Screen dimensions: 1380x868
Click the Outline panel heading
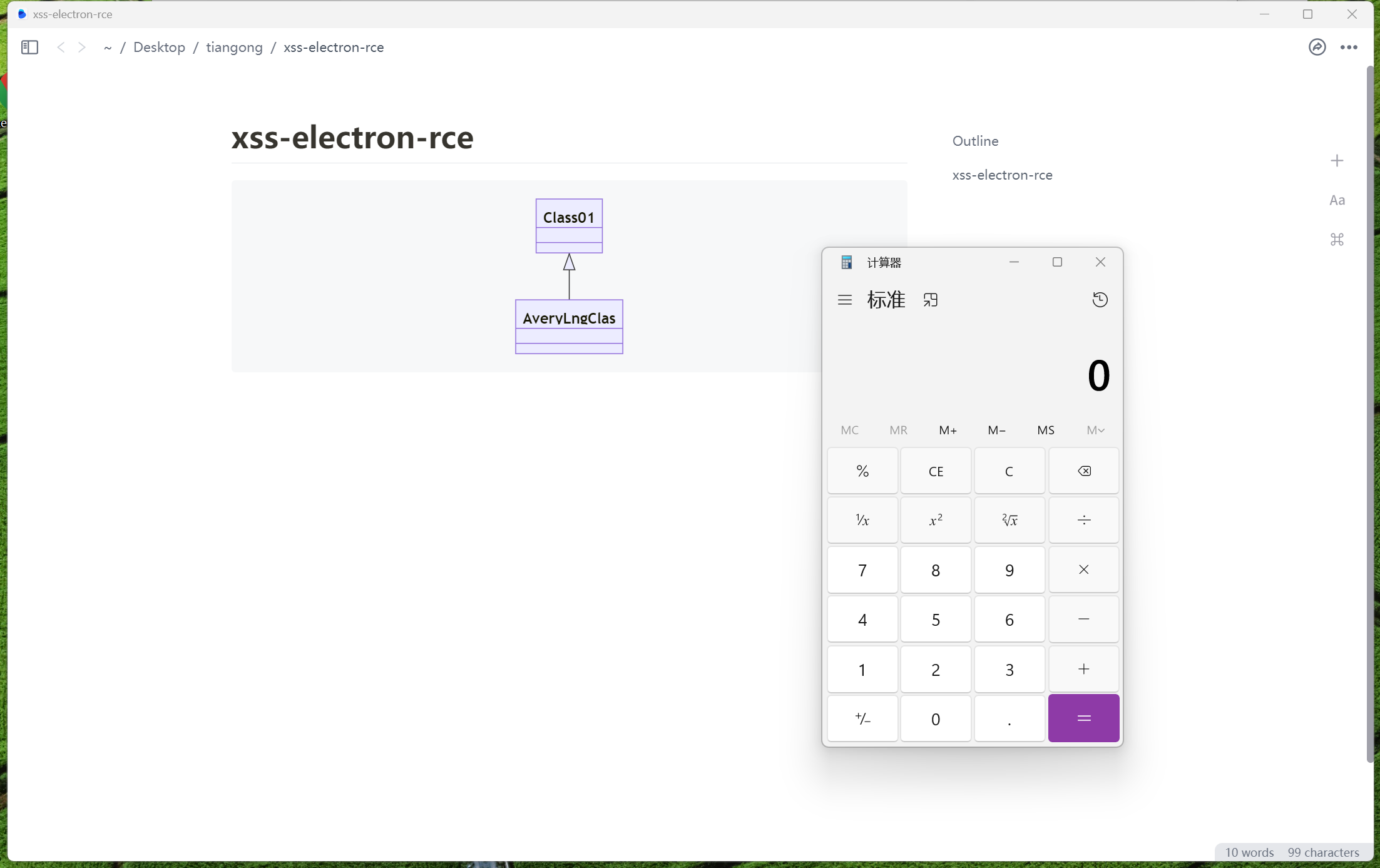(x=975, y=141)
